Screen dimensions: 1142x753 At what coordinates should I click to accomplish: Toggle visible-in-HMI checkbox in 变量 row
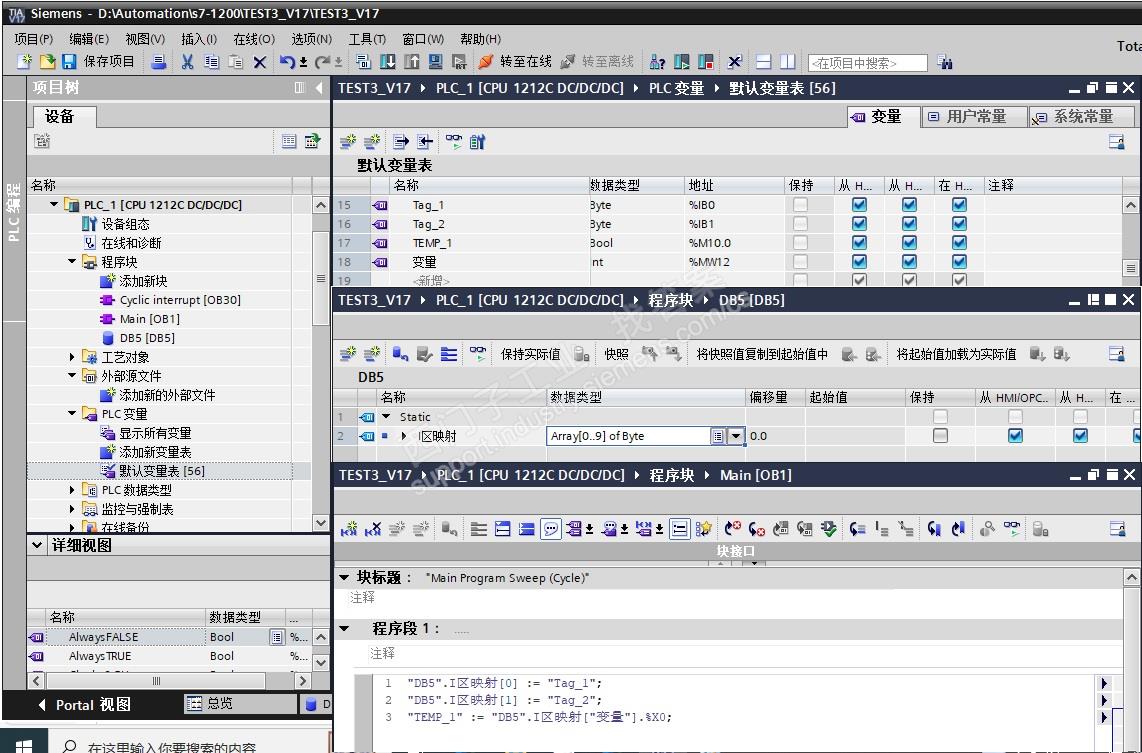tap(959, 261)
